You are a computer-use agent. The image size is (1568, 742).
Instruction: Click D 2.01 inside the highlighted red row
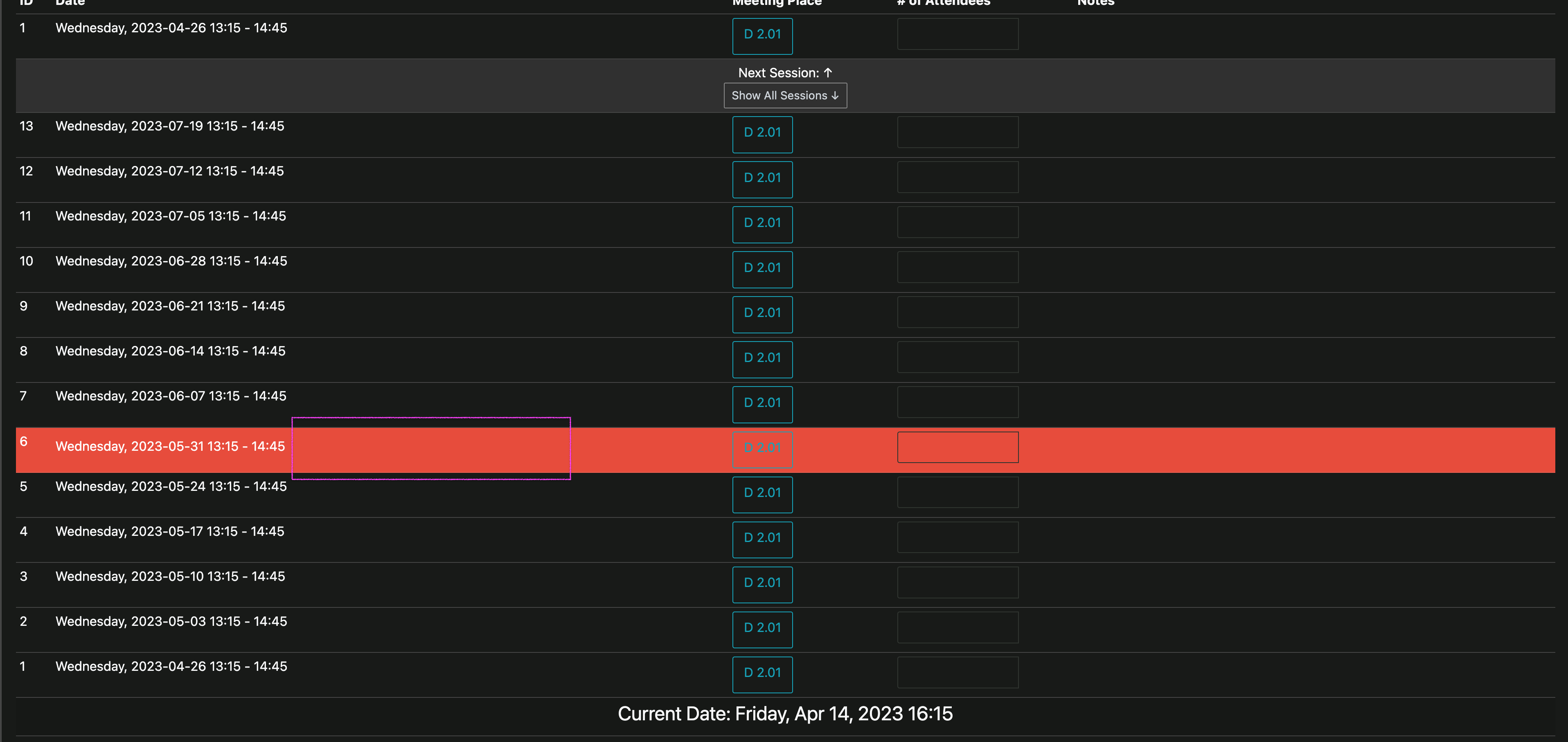click(x=762, y=449)
